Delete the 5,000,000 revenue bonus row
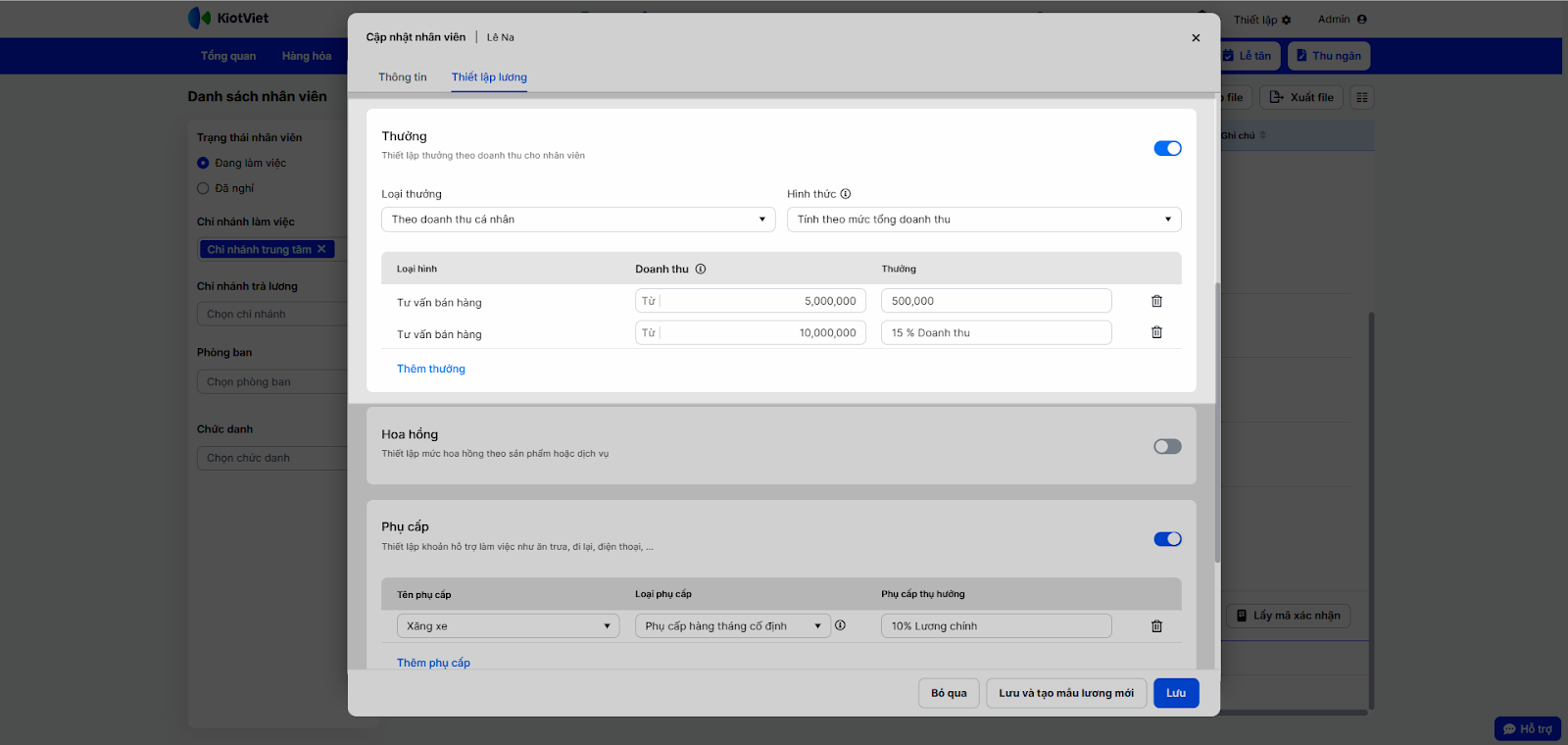Image resolution: width=1568 pixels, height=745 pixels. point(1156,301)
